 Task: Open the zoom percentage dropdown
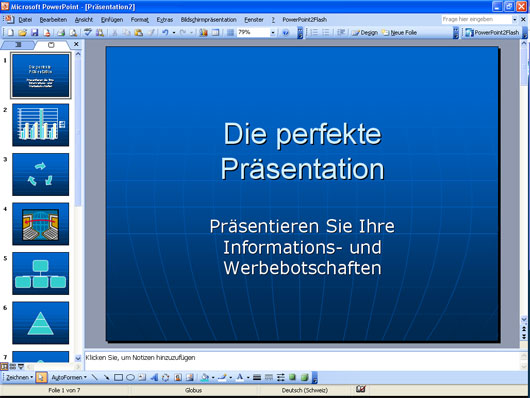click(273, 33)
